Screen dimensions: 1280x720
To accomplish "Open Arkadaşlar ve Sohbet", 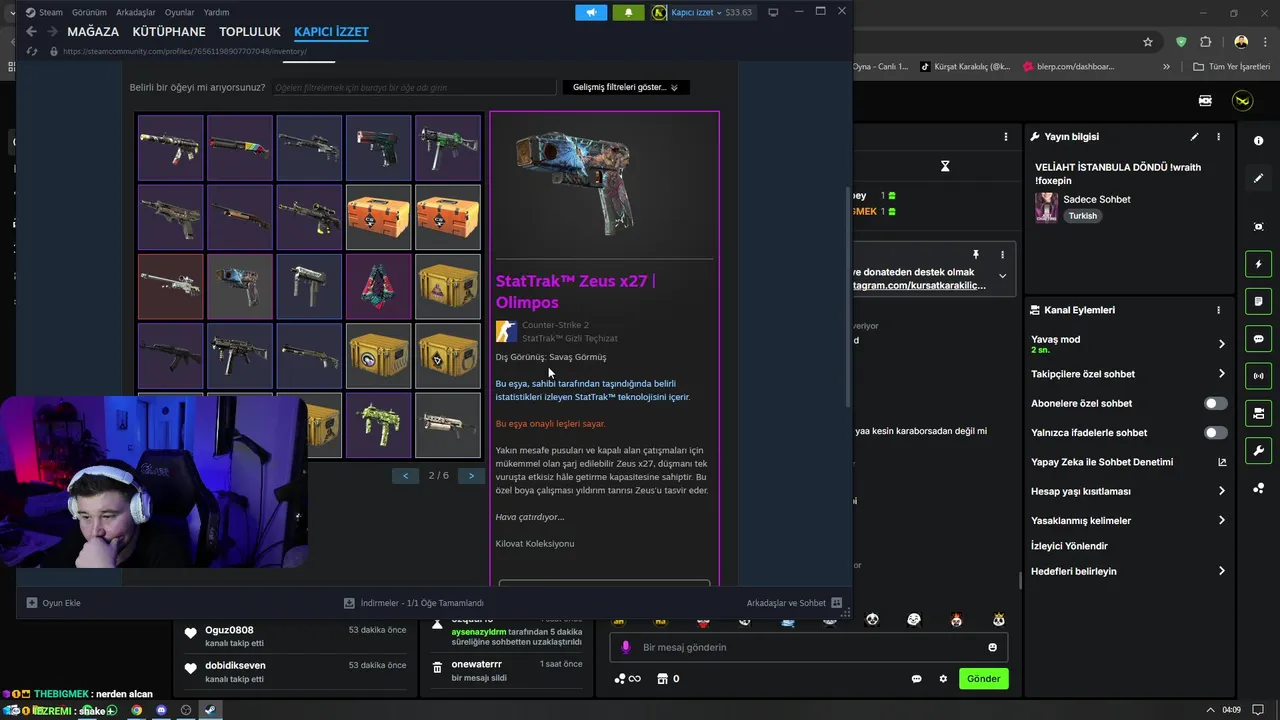I will (794, 603).
